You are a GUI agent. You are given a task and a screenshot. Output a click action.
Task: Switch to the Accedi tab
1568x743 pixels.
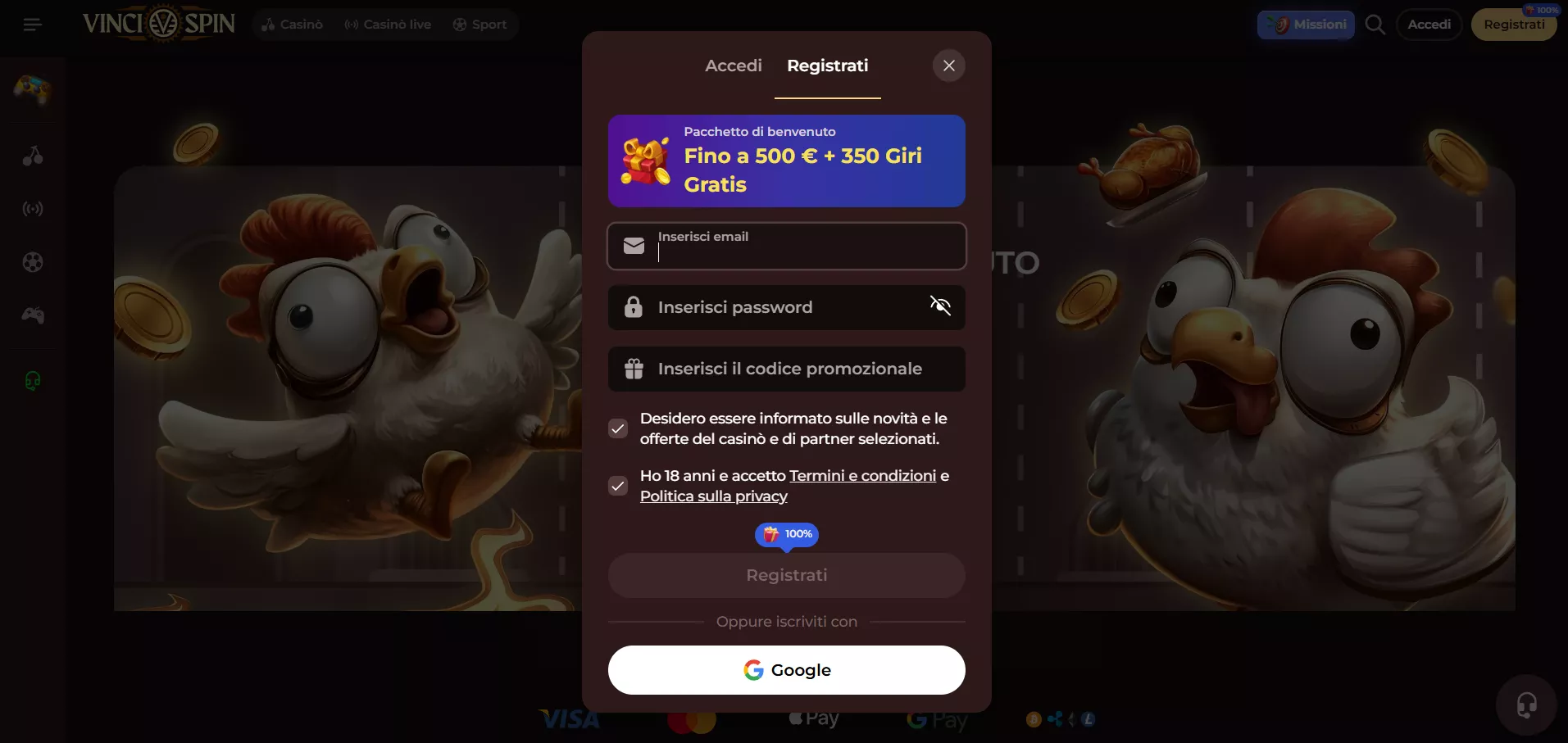[x=734, y=66]
